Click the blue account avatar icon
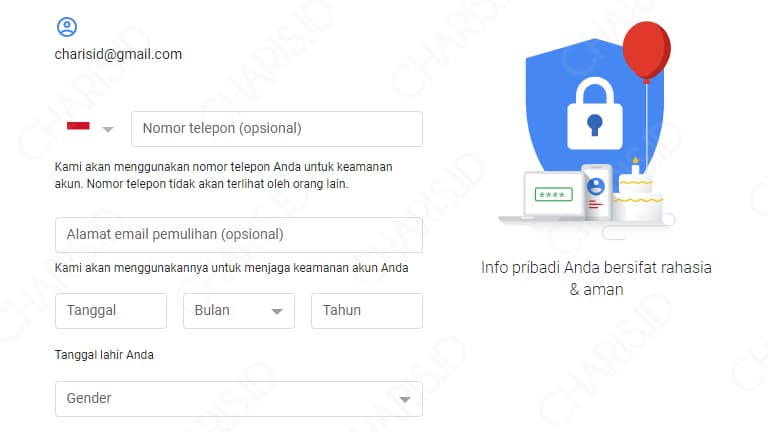 click(x=67, y=27)
